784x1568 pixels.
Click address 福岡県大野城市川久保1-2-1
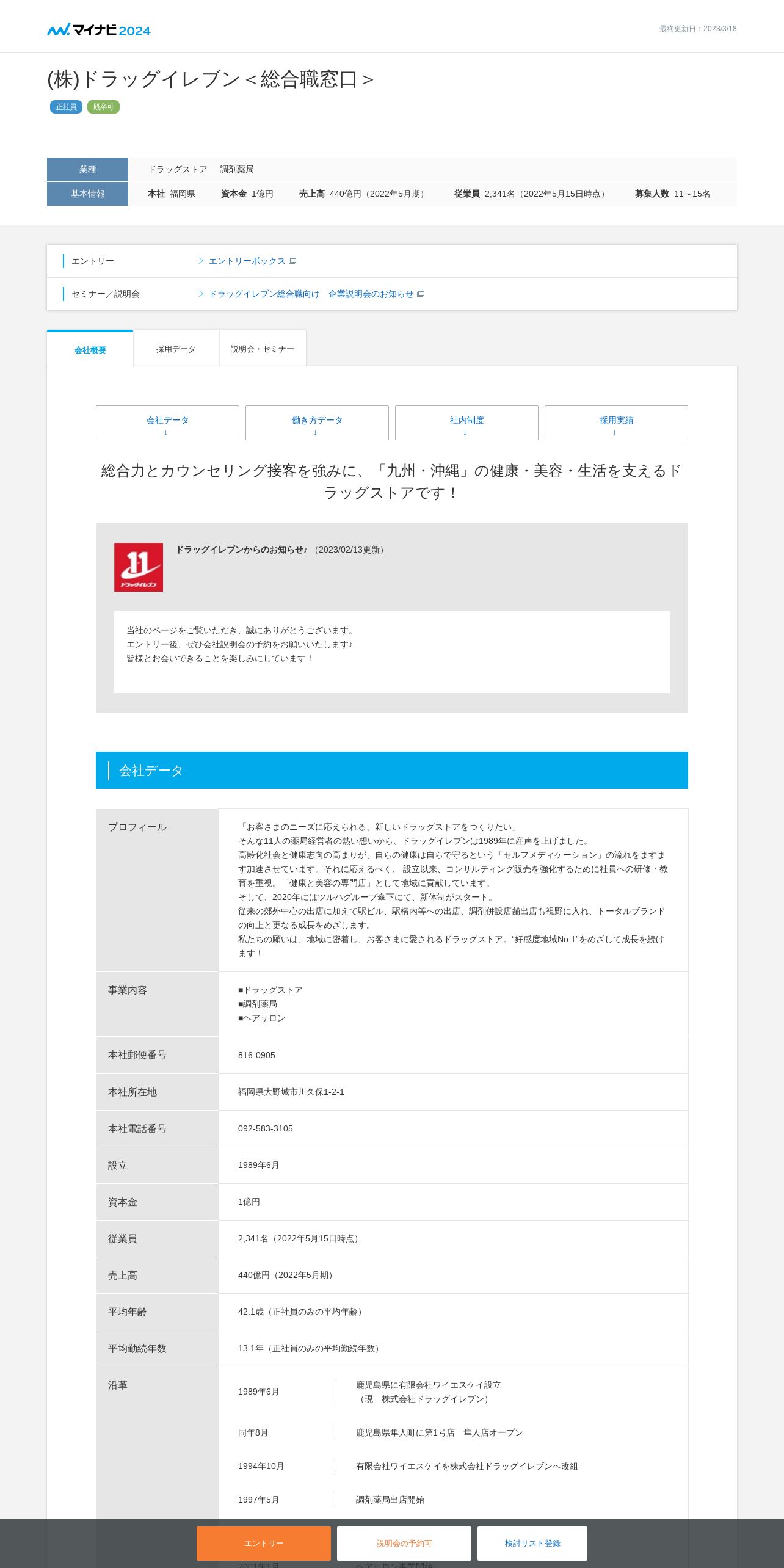pos(291,1092)
